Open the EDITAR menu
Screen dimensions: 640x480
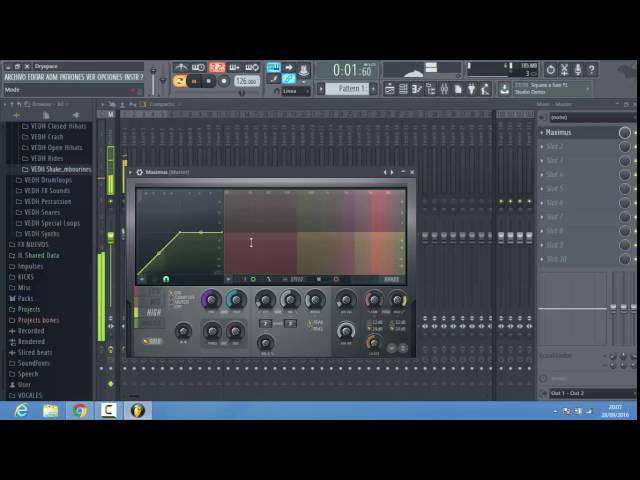tap(36, 77)
